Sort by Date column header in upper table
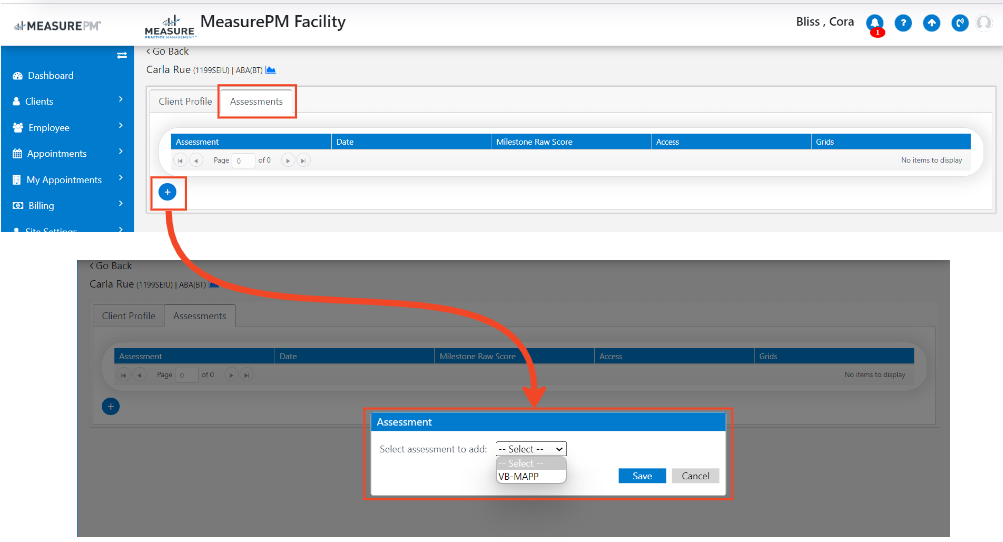The width and height of the screenshot is (1003, 542). (411, 142)
